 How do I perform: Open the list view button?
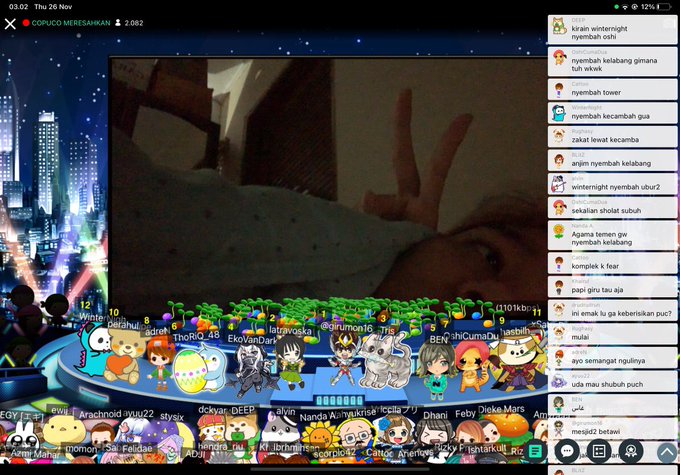(598, 451)
